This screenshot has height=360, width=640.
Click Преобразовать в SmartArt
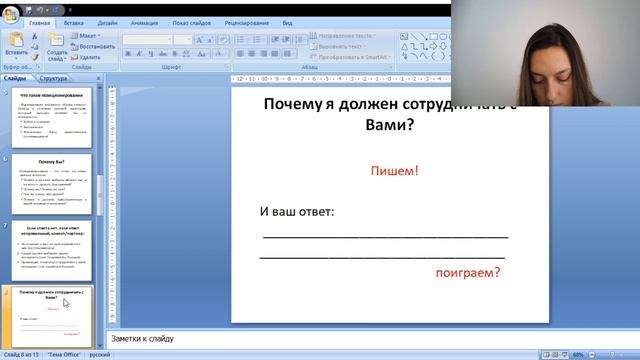pos(350,57)
